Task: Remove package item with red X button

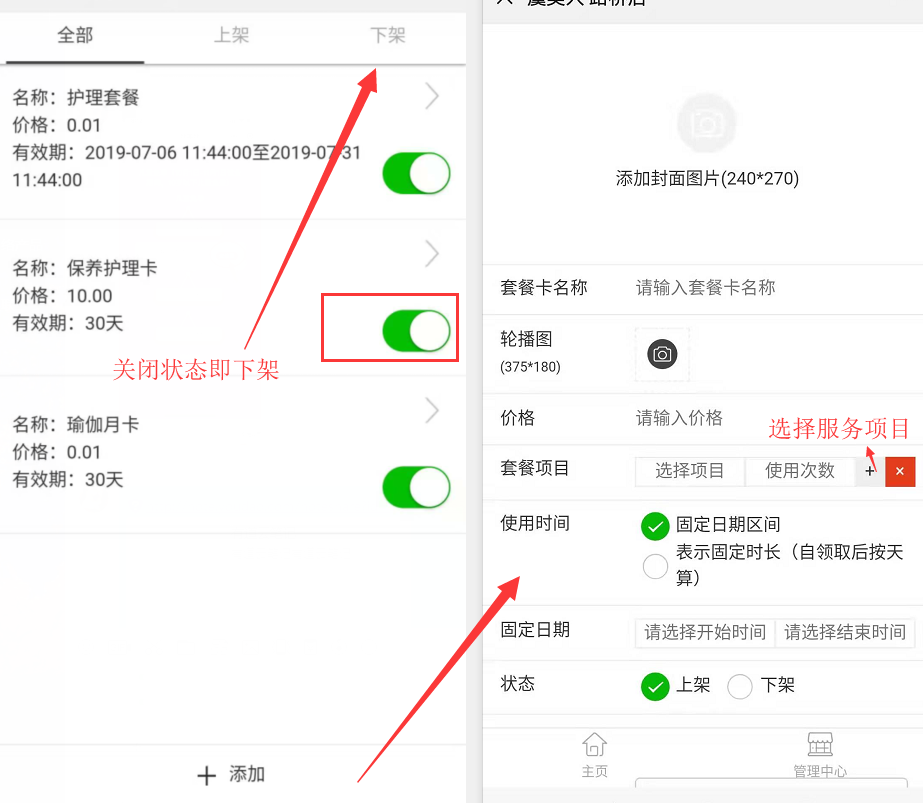Action: (900, 471)
